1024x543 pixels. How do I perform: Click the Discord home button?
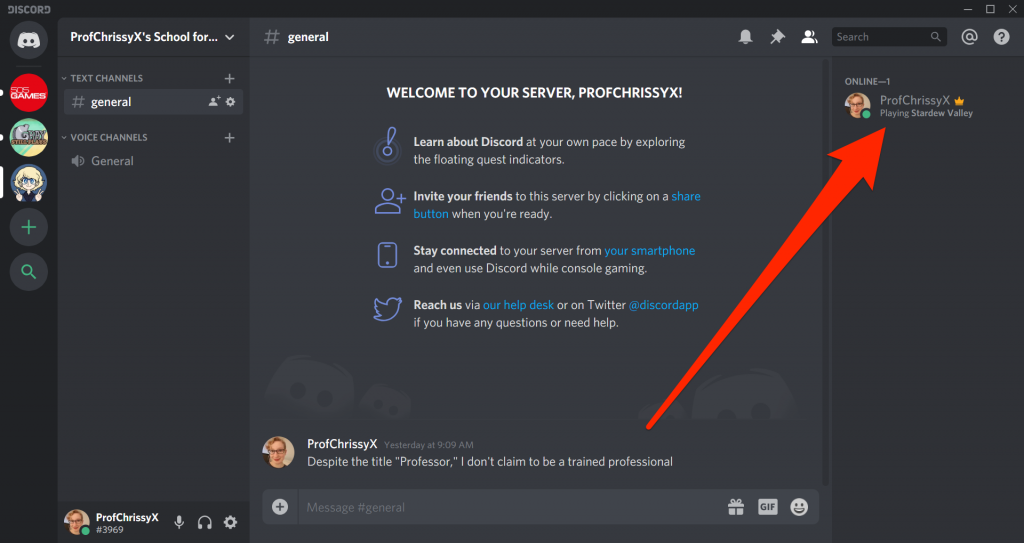28,40
